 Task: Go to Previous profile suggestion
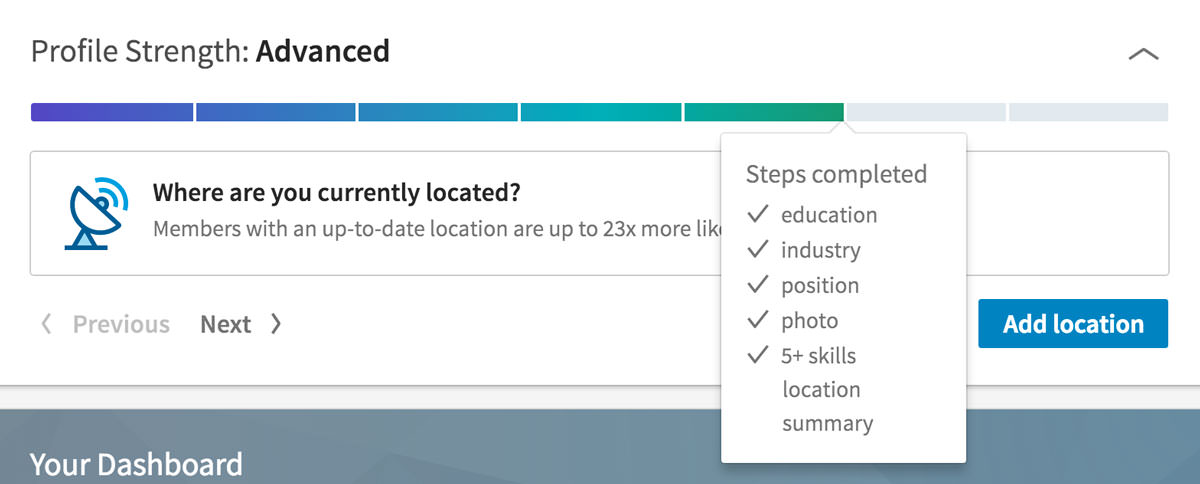[x=121, y=324]
